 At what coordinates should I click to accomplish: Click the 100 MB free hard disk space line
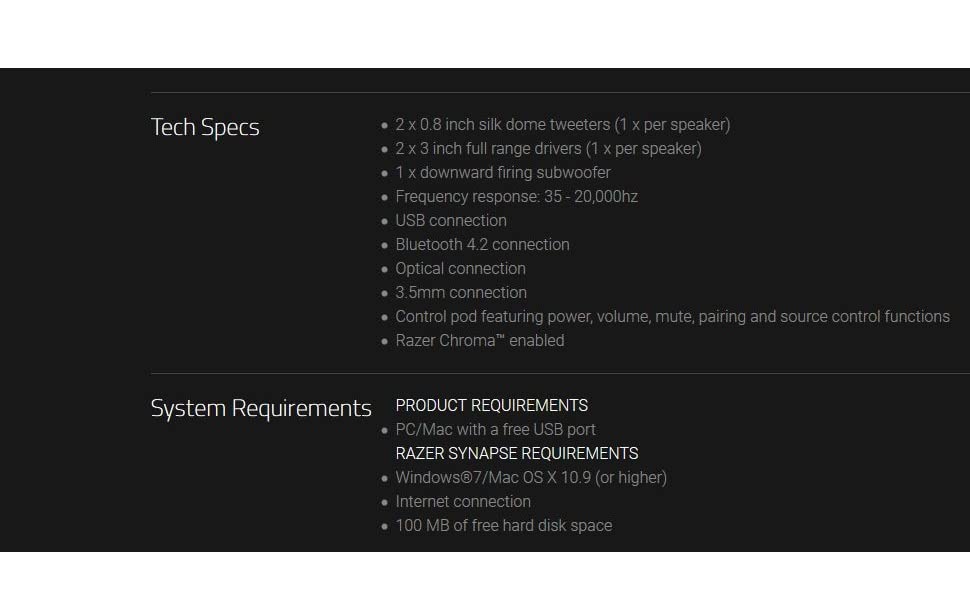504,526
